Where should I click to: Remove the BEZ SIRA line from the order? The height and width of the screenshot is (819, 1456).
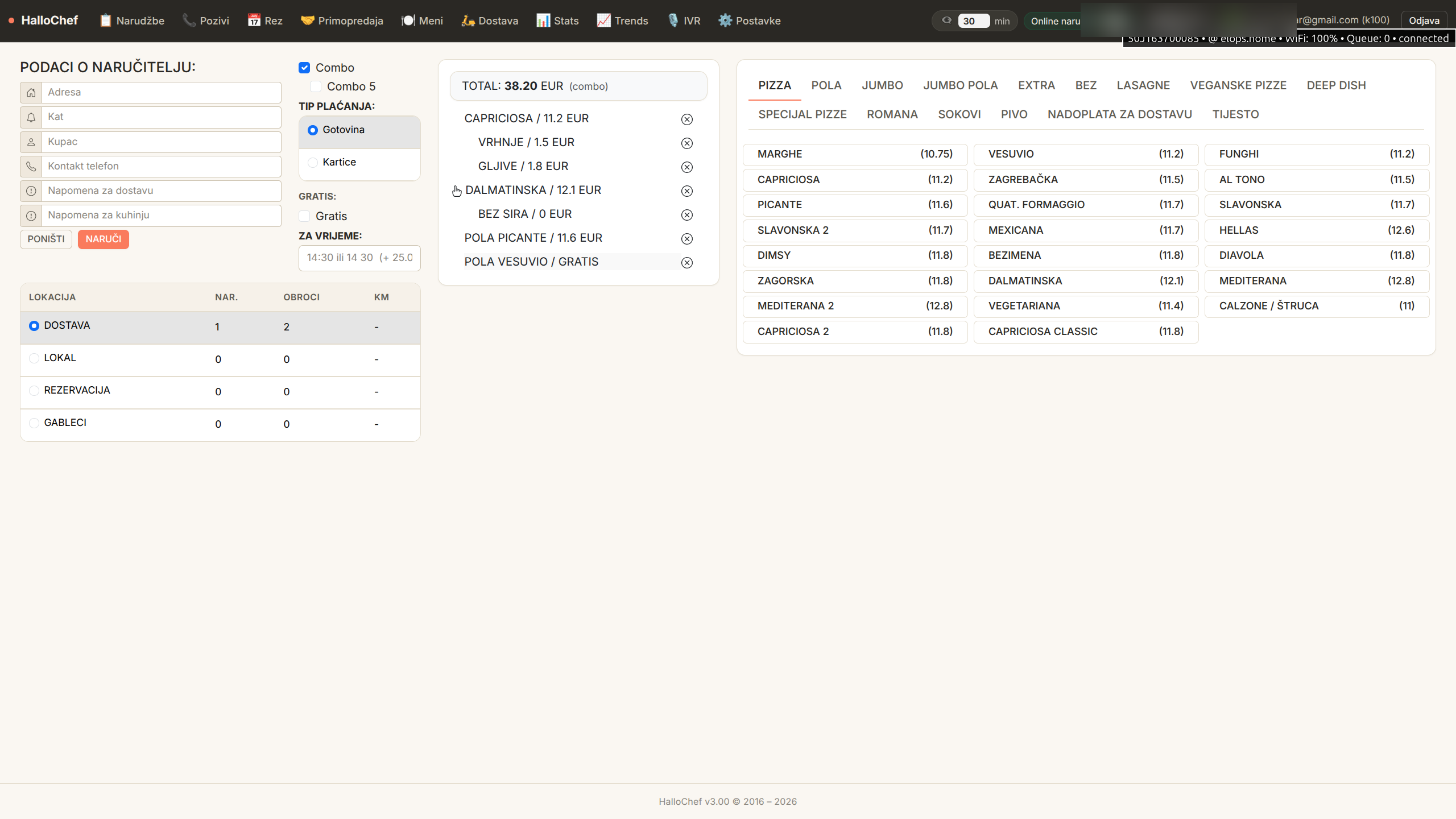tap(687, 215)
